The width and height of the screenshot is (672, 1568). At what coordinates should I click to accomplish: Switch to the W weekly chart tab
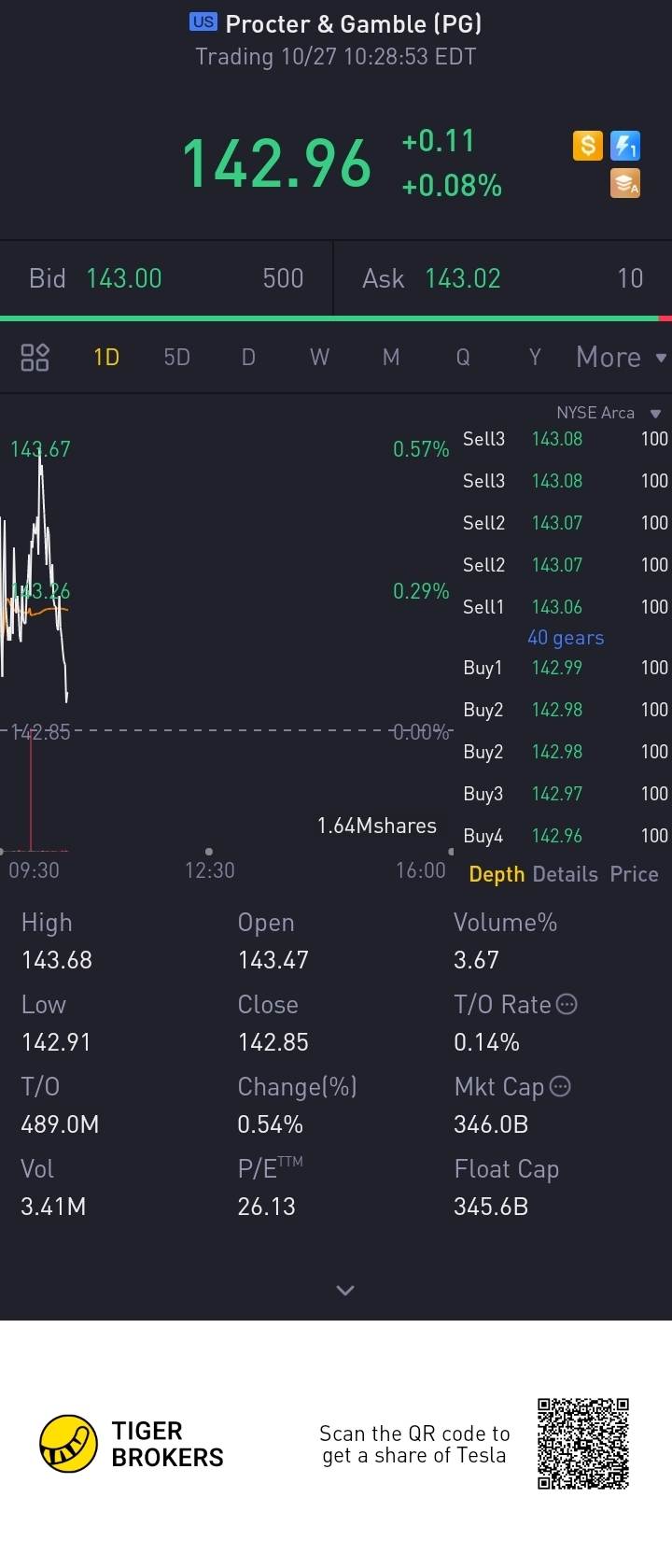[x=319, y=358]
